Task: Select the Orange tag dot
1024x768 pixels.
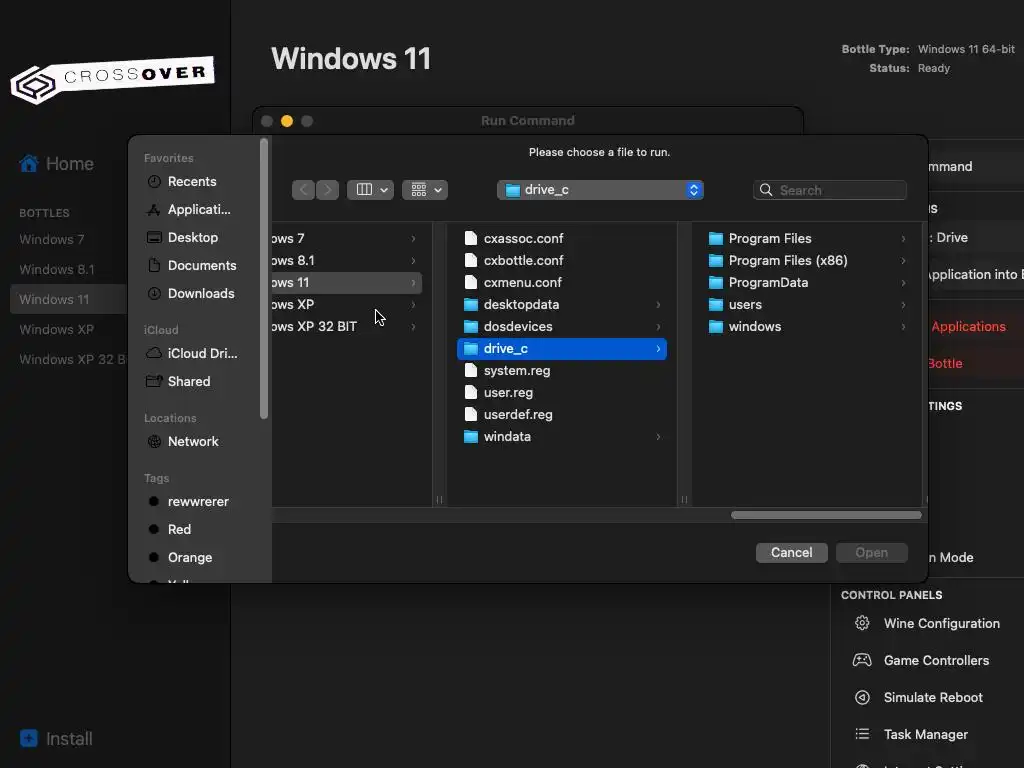Action: pyautogui.click(x=154, y=557)
